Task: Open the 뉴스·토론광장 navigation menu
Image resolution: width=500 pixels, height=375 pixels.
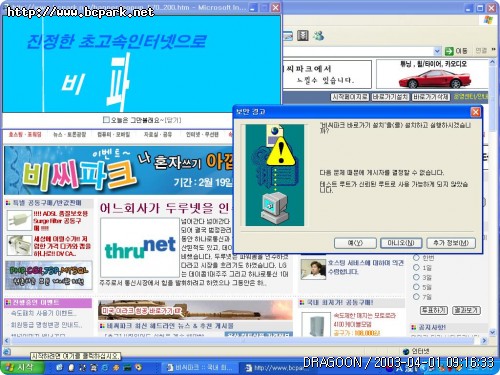Action: tap(69, 134)
